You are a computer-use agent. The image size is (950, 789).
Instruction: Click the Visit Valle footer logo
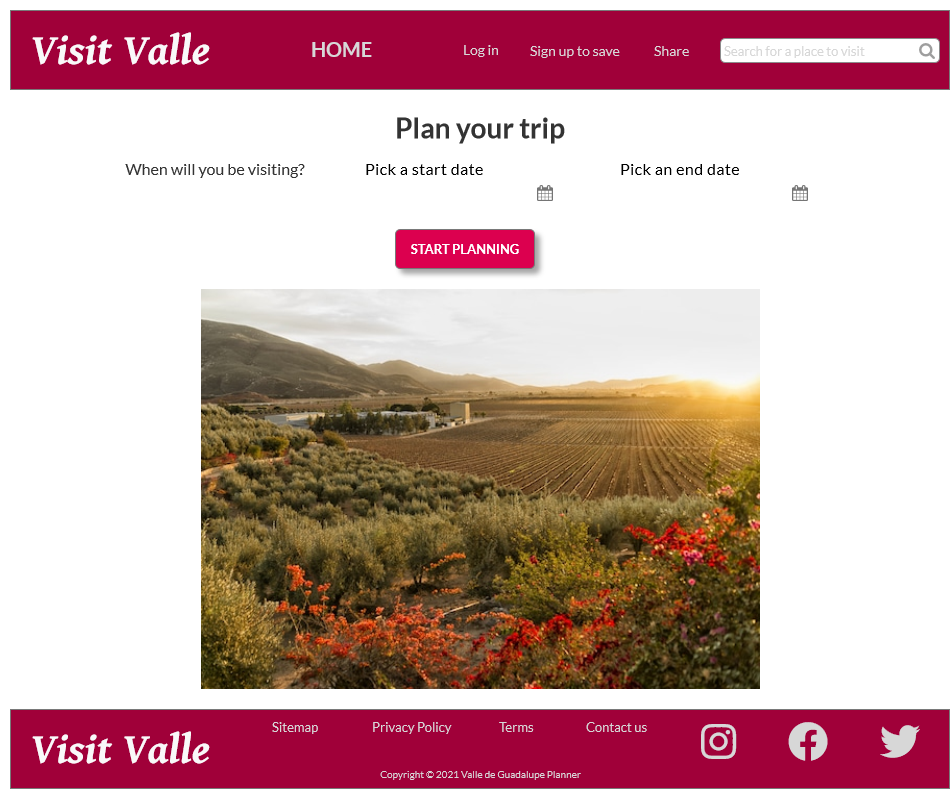(121, 749)
